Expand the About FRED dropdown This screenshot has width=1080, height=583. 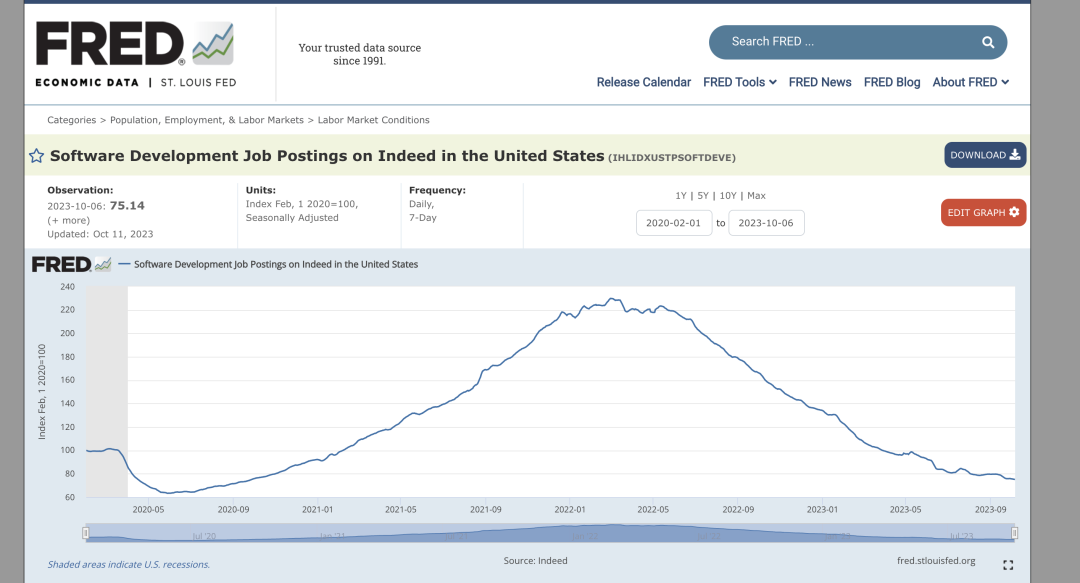pyautogui.click(x=970, y=82)
